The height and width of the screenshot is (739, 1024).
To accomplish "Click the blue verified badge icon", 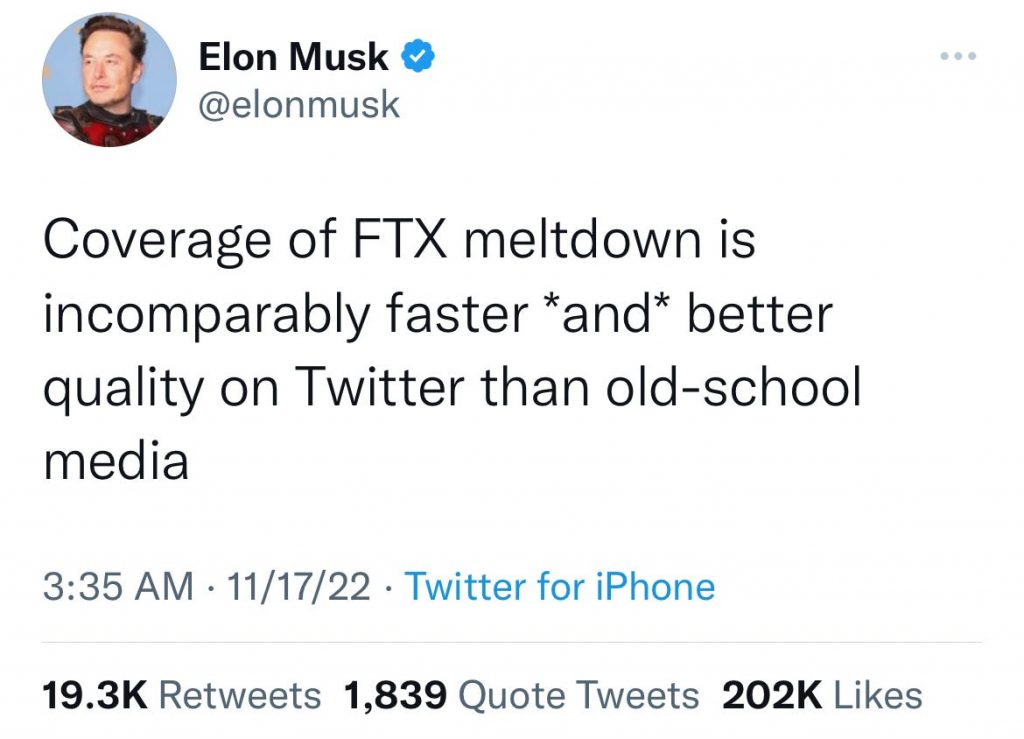I will point(417,58).
